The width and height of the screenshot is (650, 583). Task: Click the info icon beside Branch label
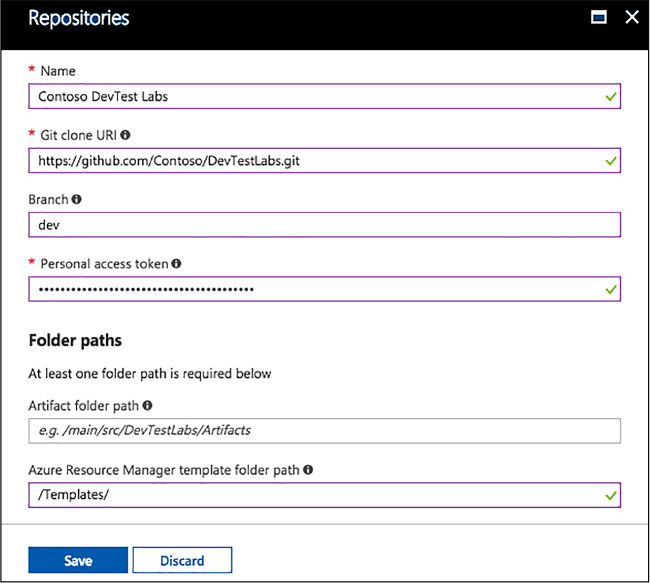click(x=76, y=199)
